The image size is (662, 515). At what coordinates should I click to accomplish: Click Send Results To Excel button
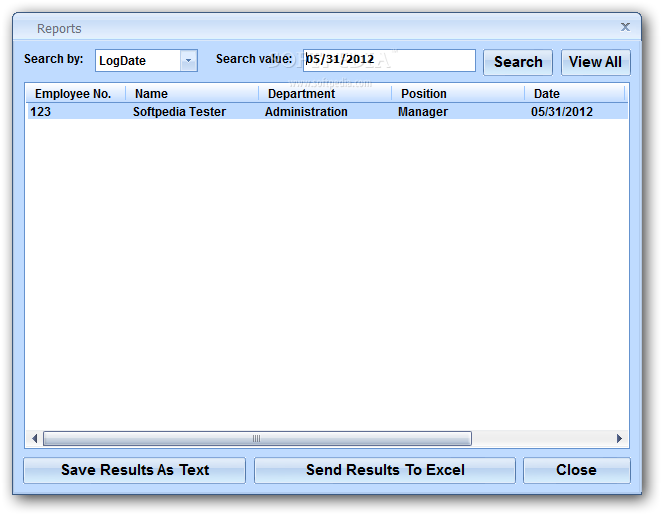385,470
